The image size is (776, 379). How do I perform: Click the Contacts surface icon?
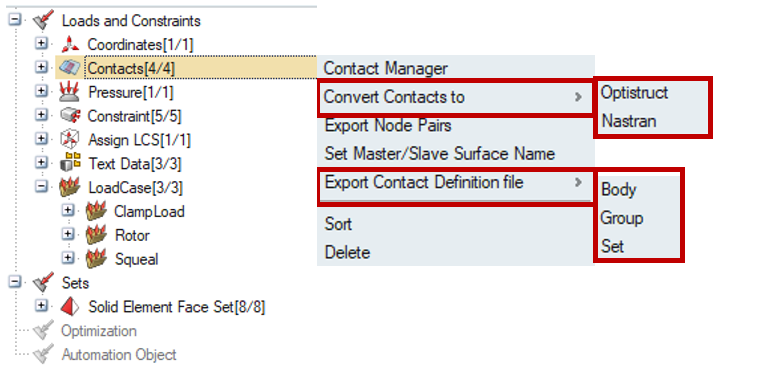tap(69, 68)
